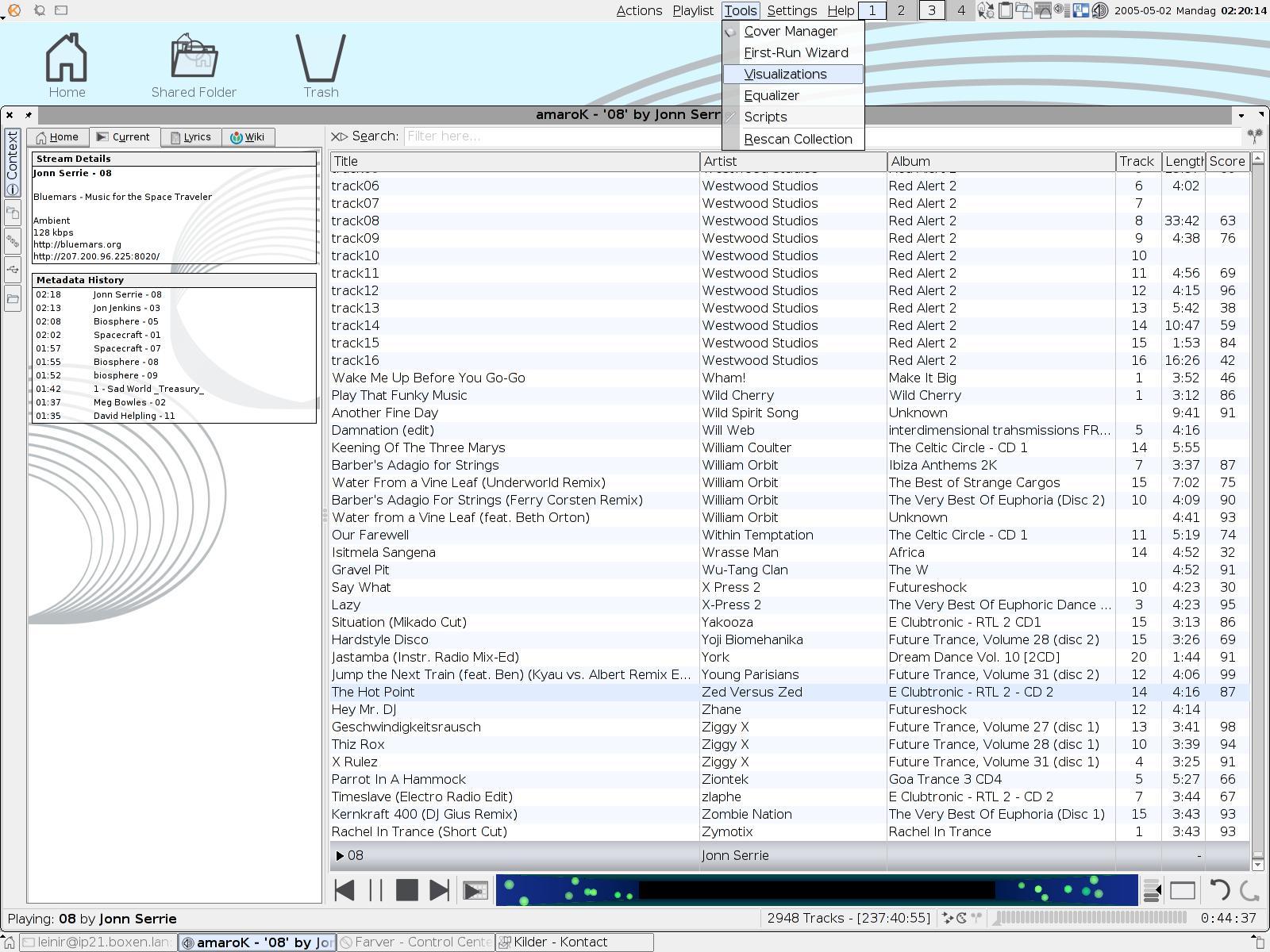Click the K desktop pager tray icon

(1081, 10)
